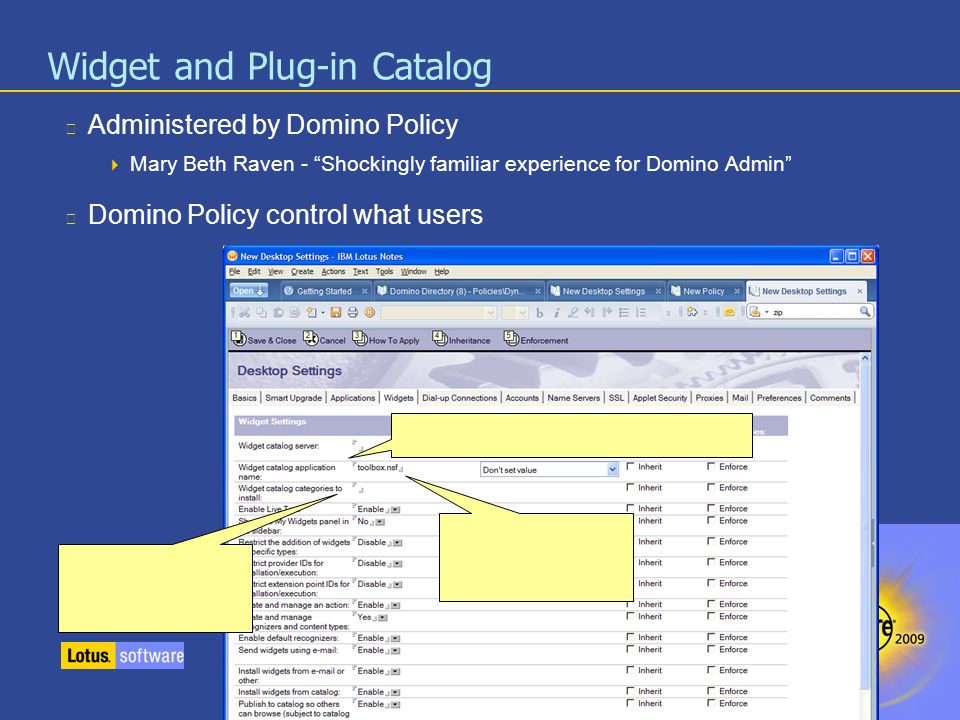Open Enable dropdown for Enable default recognizers

point(396,638)
